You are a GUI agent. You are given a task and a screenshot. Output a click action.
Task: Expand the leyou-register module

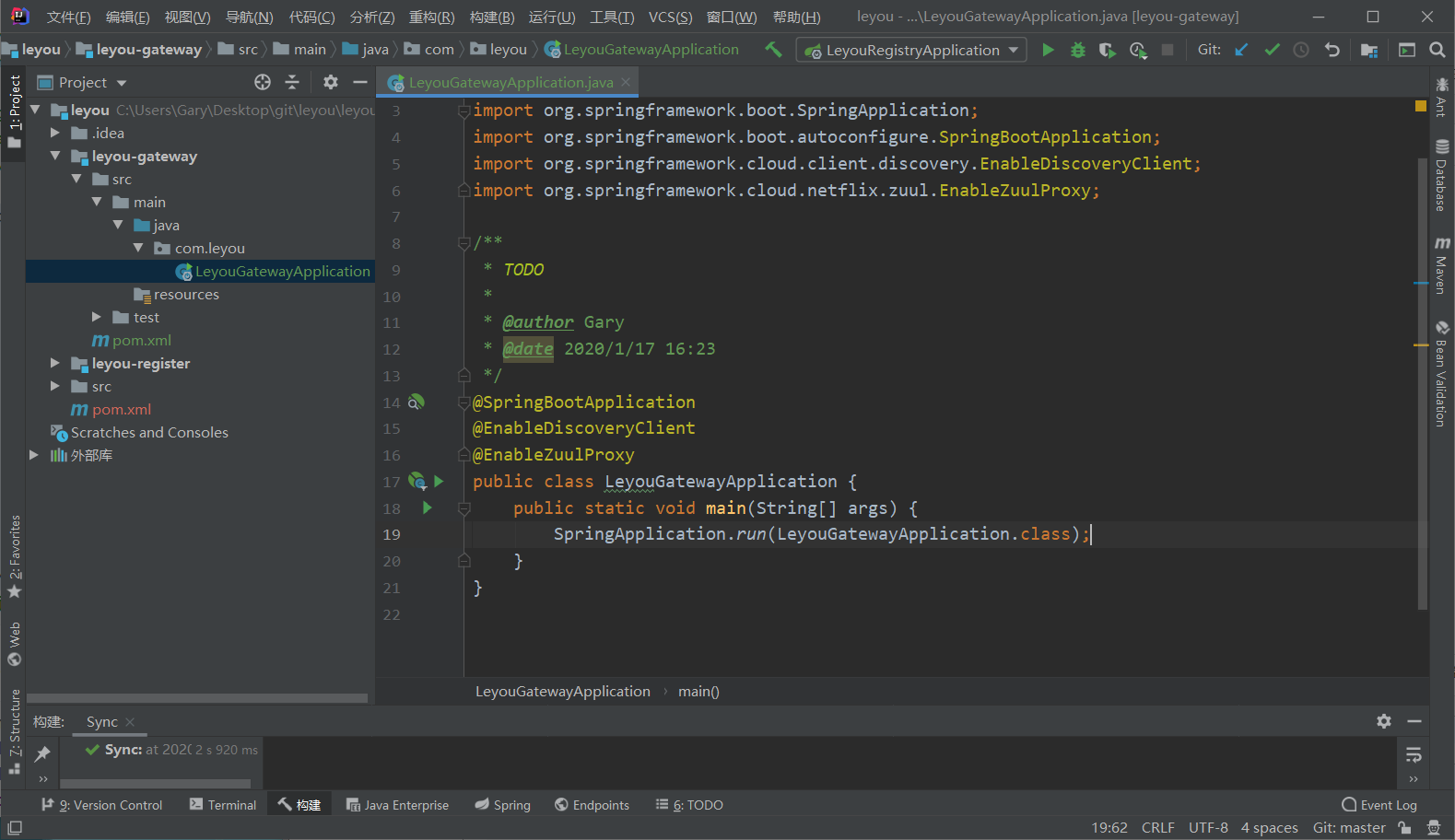pos(55,363)
